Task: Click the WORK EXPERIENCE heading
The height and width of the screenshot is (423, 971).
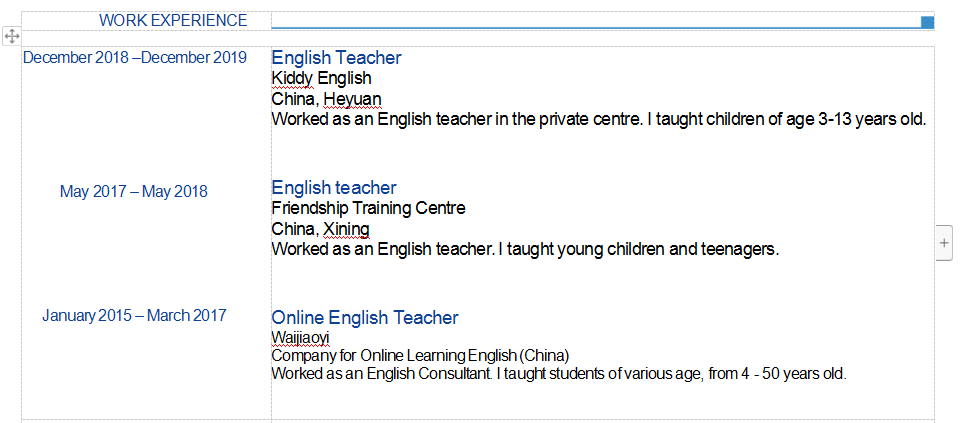Action: pyautogui.click(x=173, y=20)
